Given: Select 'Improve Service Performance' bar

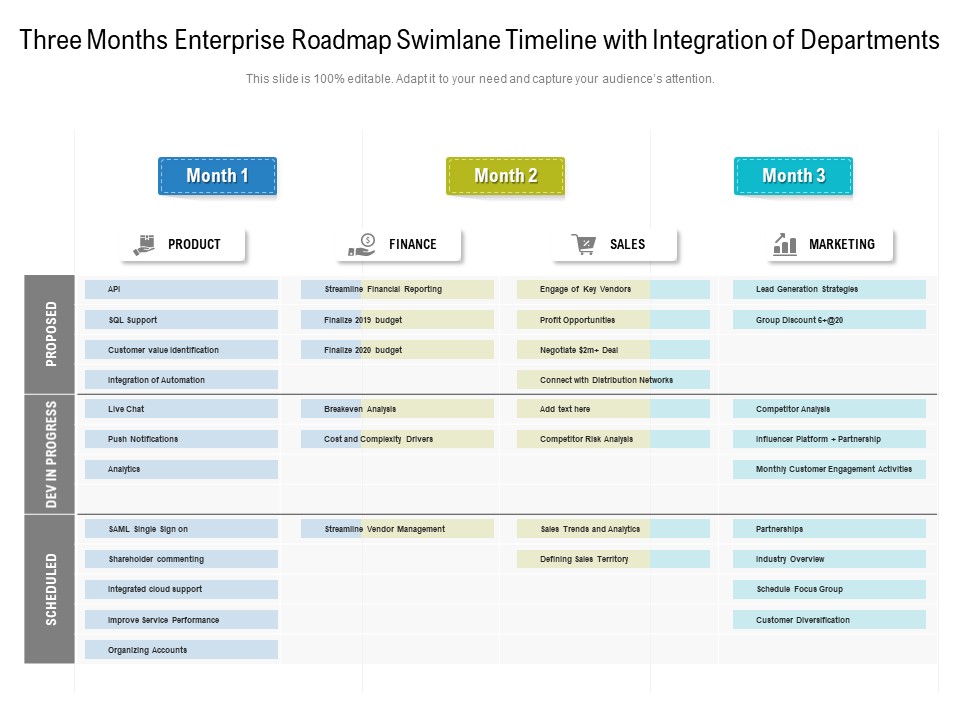Looking at the screenshot, I should (181, 620).
